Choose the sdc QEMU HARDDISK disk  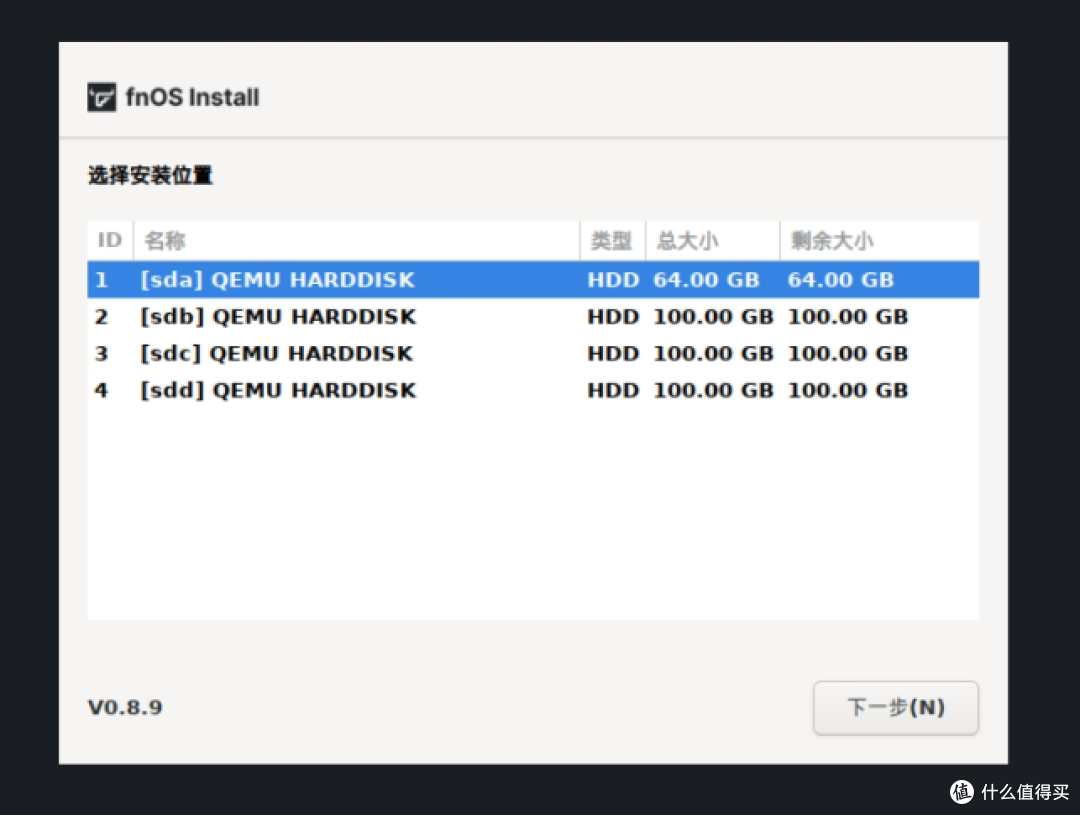coord(533,353)
